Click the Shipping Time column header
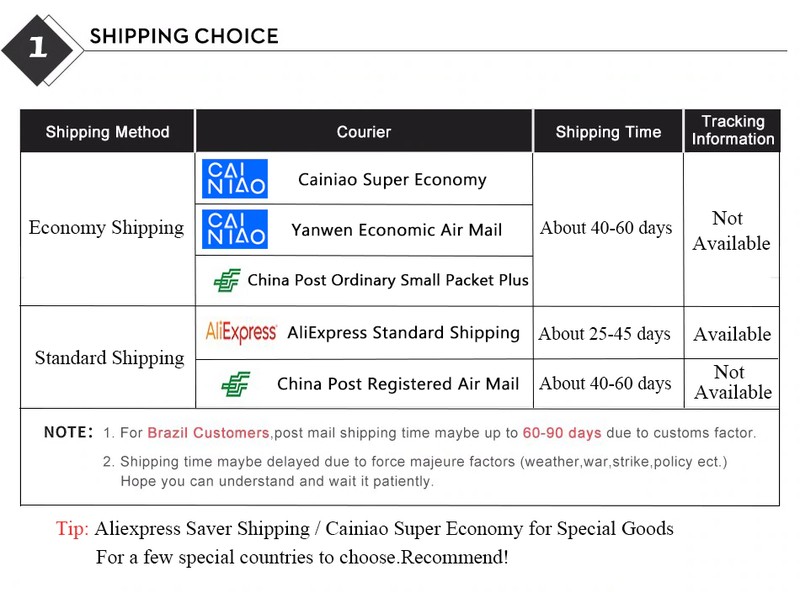This screenshot has width=800, height=598. tap(608, 132)
